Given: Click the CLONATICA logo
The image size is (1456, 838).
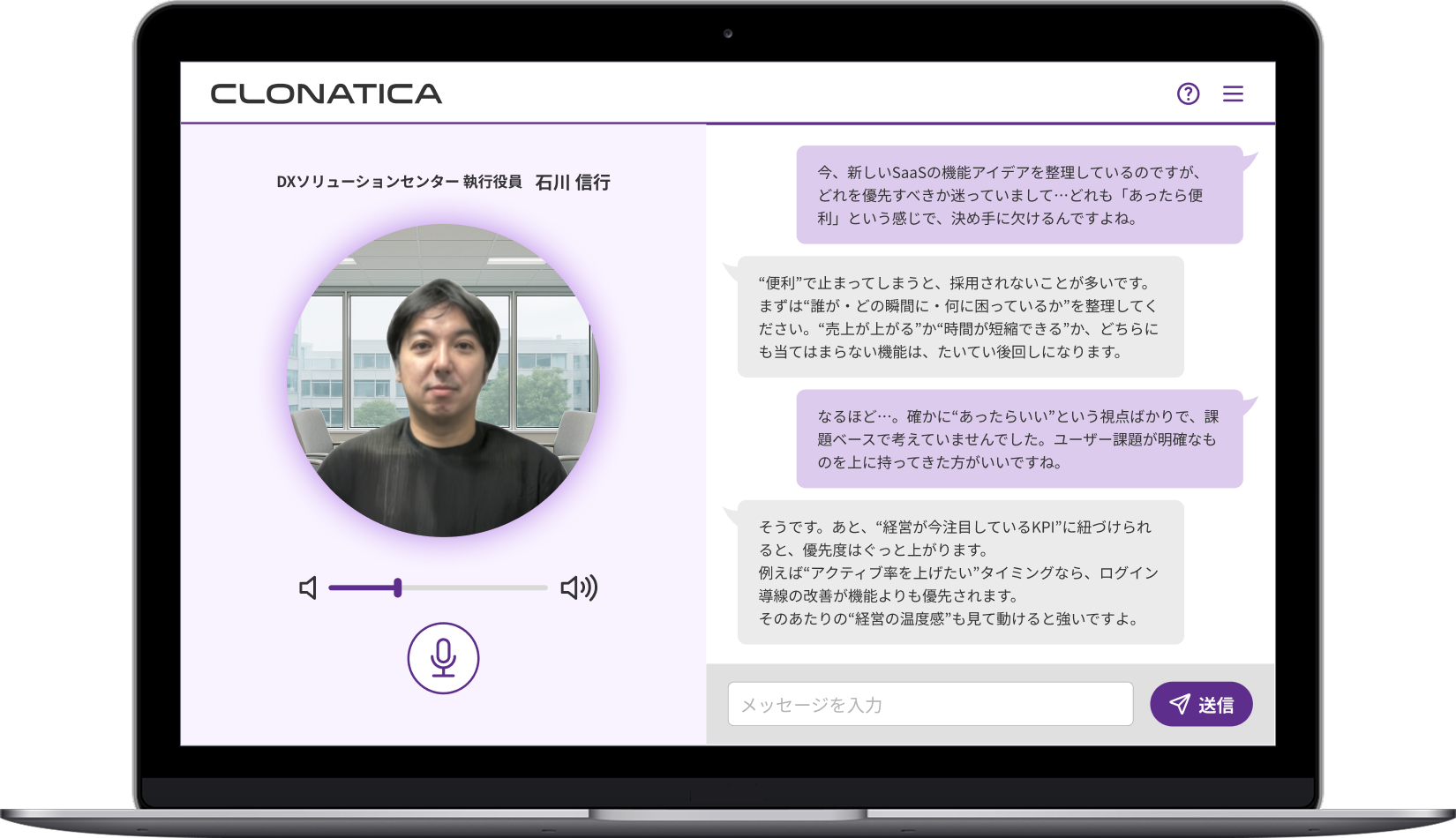Looking at the screenshot, I should click(x=326, y=94).
